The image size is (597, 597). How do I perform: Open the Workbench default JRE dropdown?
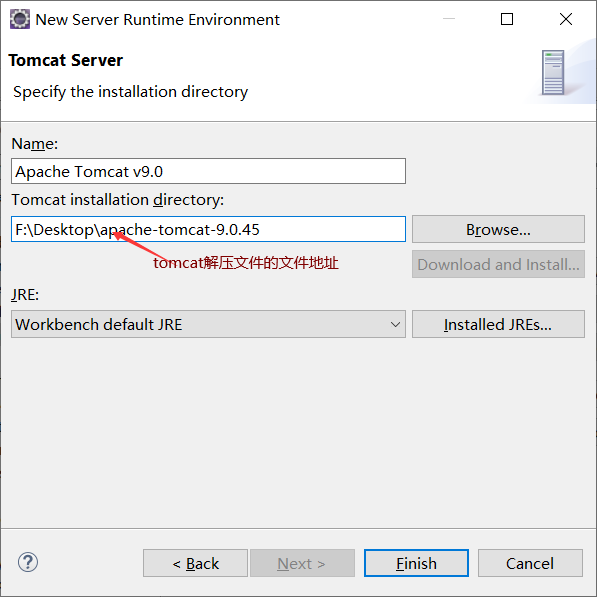pyautogui.click(x=208, y=324)
